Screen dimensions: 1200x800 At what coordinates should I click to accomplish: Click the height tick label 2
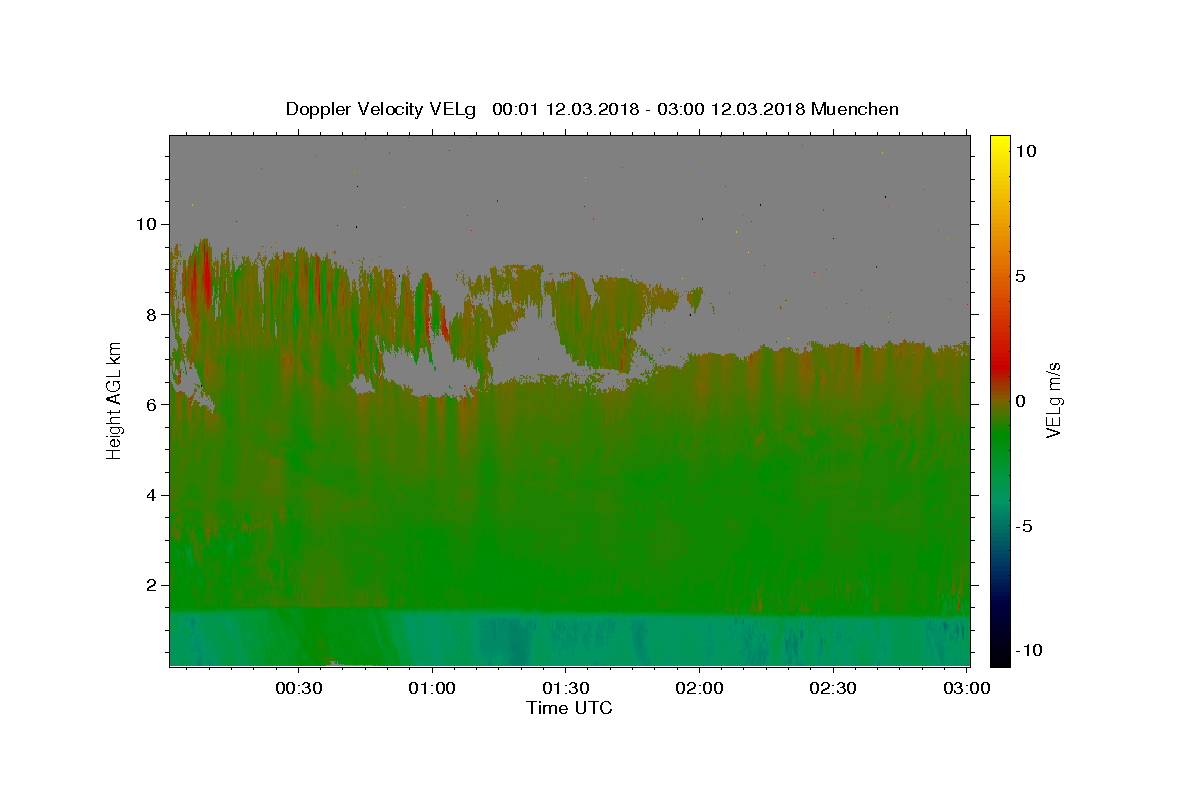click(x=150, y=585)
